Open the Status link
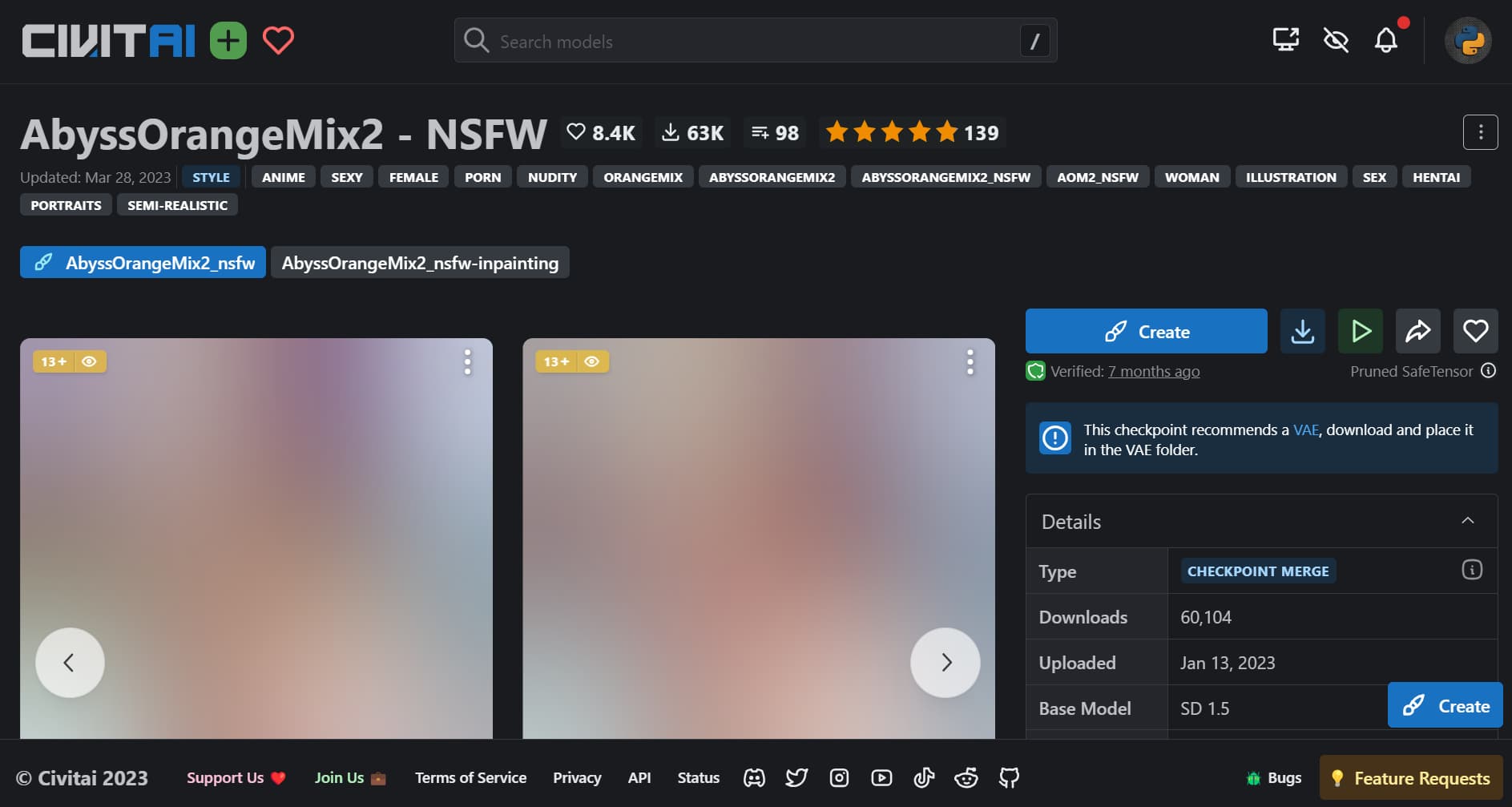This screenshot has width=1512, height=807. [x=698, y=777]
